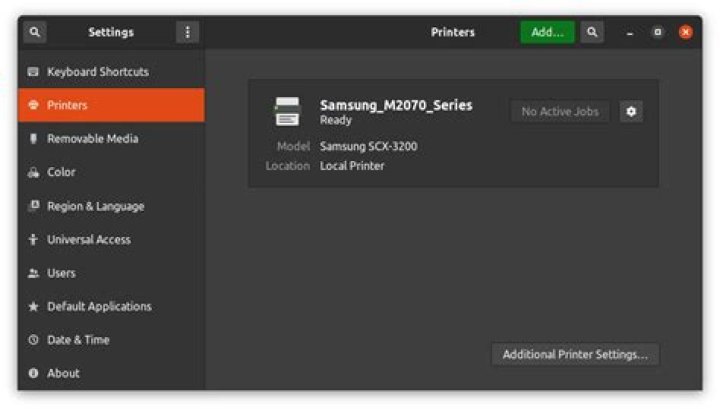Click the Users icon in sidebar

[x=33, y=273]
